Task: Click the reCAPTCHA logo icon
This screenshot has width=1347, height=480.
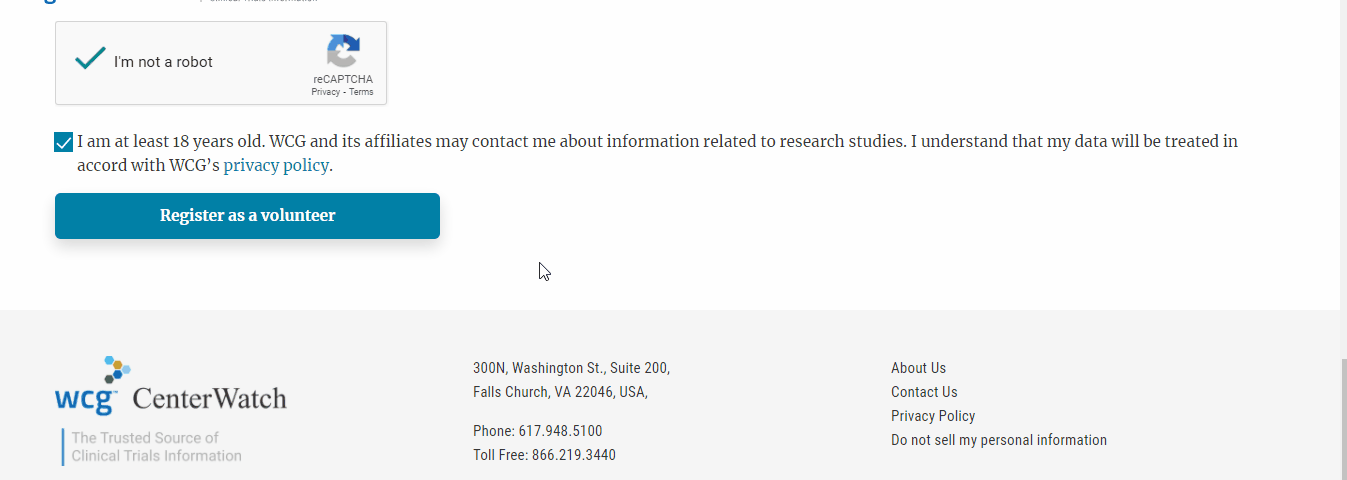Action: 343,52
